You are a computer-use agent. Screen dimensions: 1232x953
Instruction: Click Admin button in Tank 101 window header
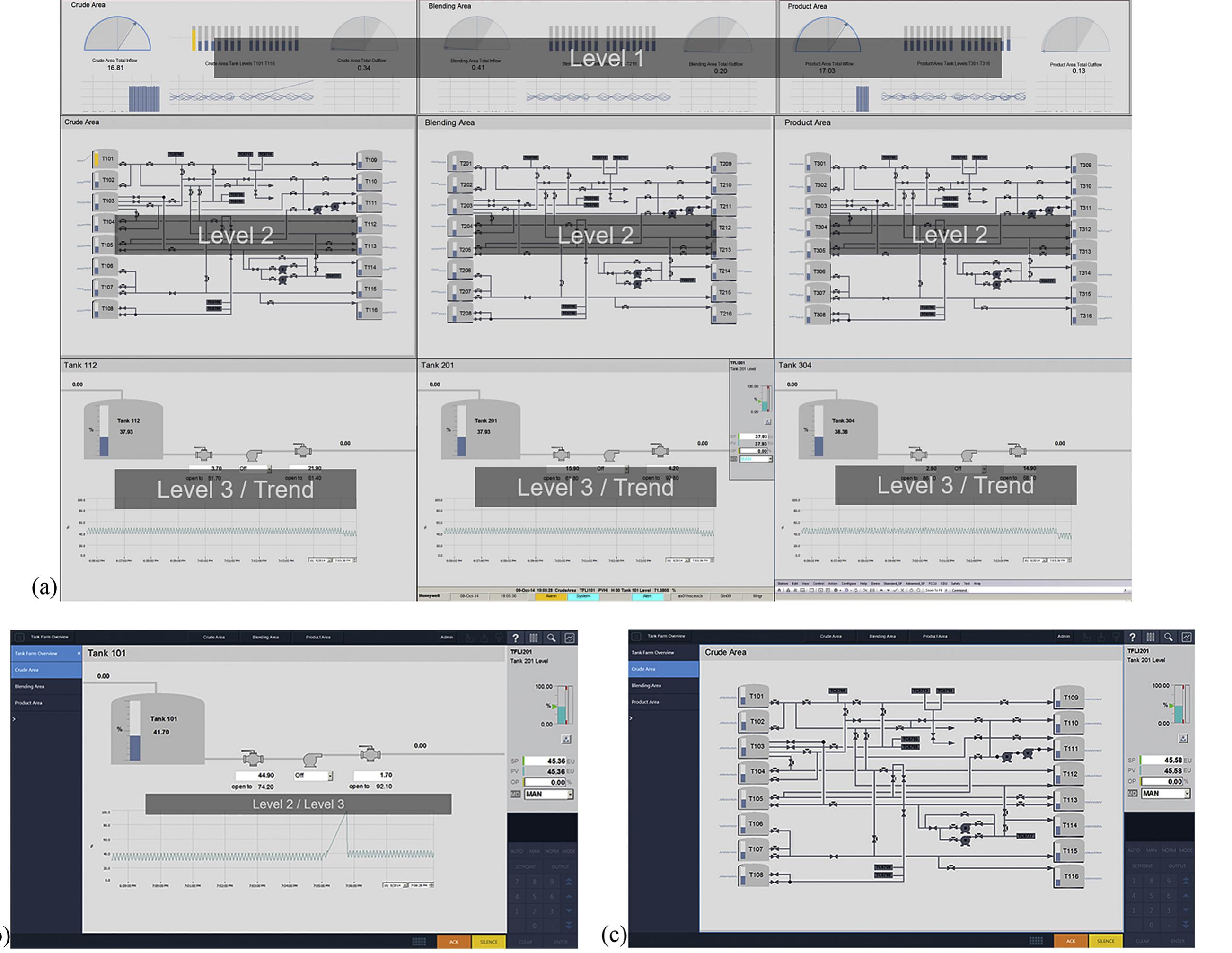(447, 637)
